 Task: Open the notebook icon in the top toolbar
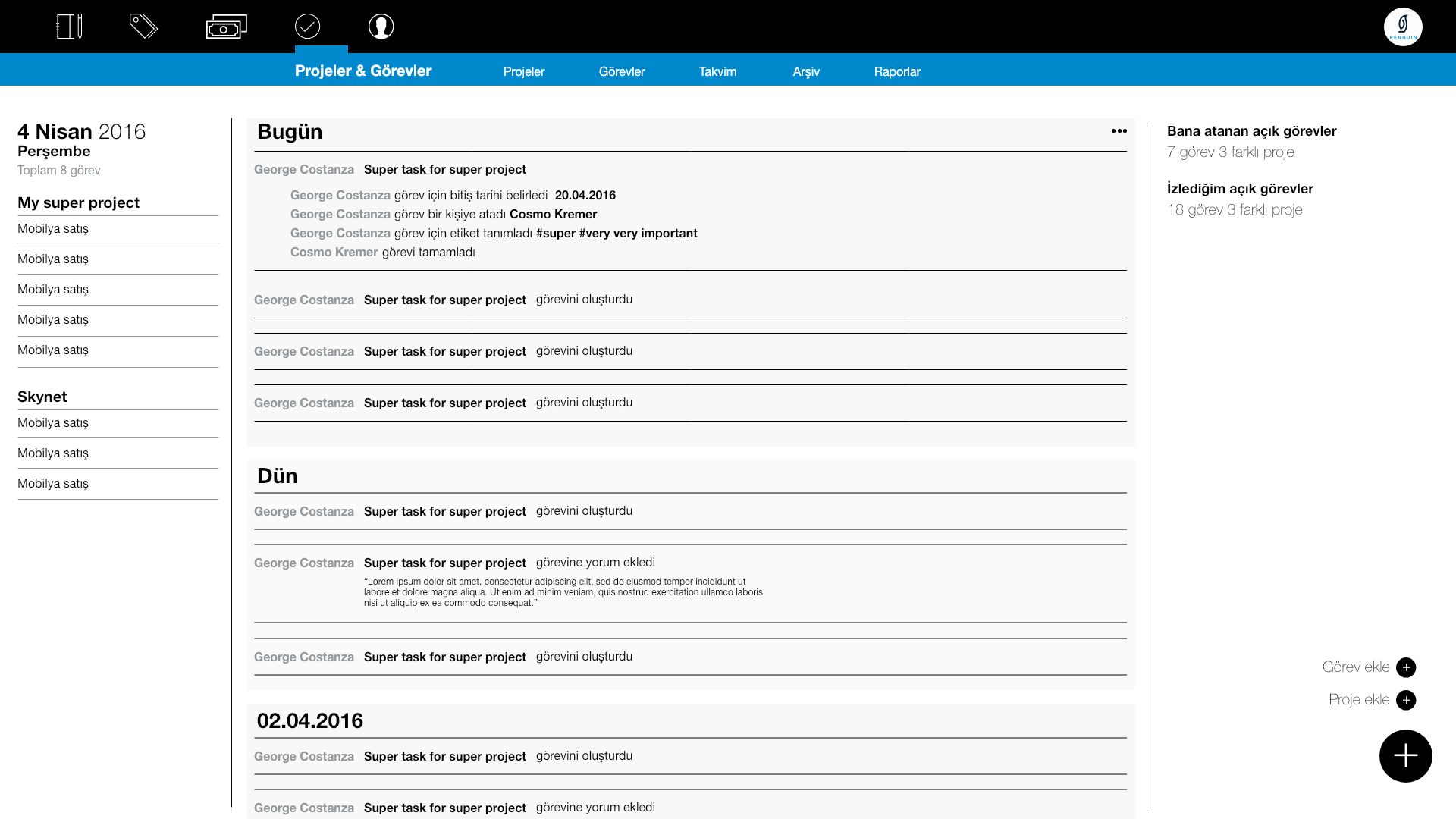[x=69, y=26]
